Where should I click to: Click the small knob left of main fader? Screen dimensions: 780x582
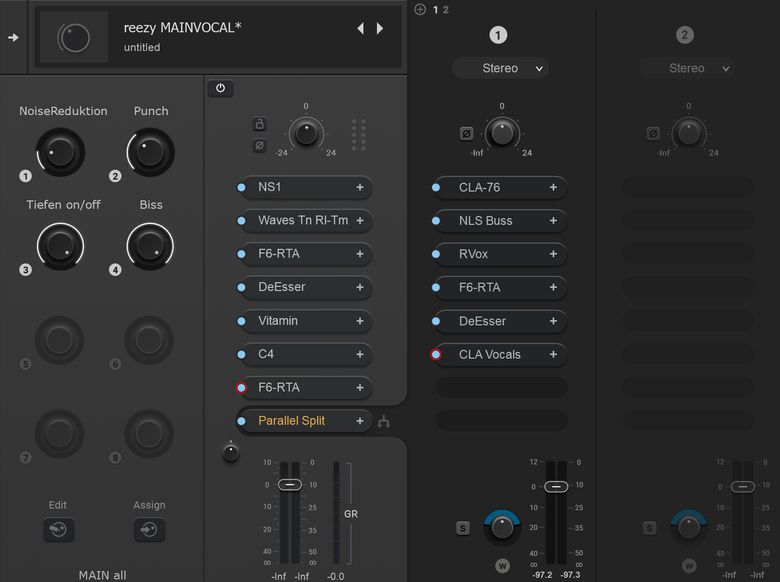231,452
